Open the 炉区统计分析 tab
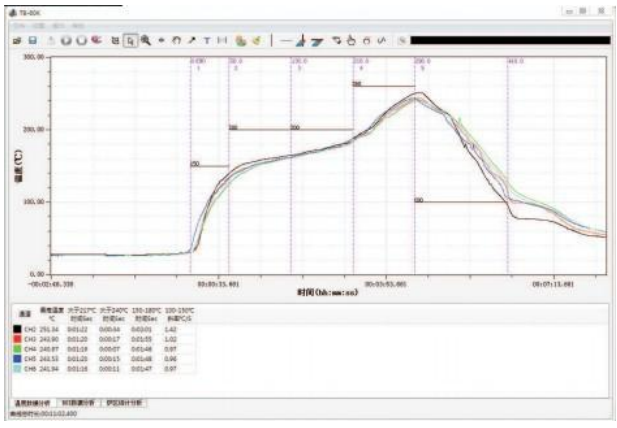Screen dimensions: 617x428 pos(125,402)
